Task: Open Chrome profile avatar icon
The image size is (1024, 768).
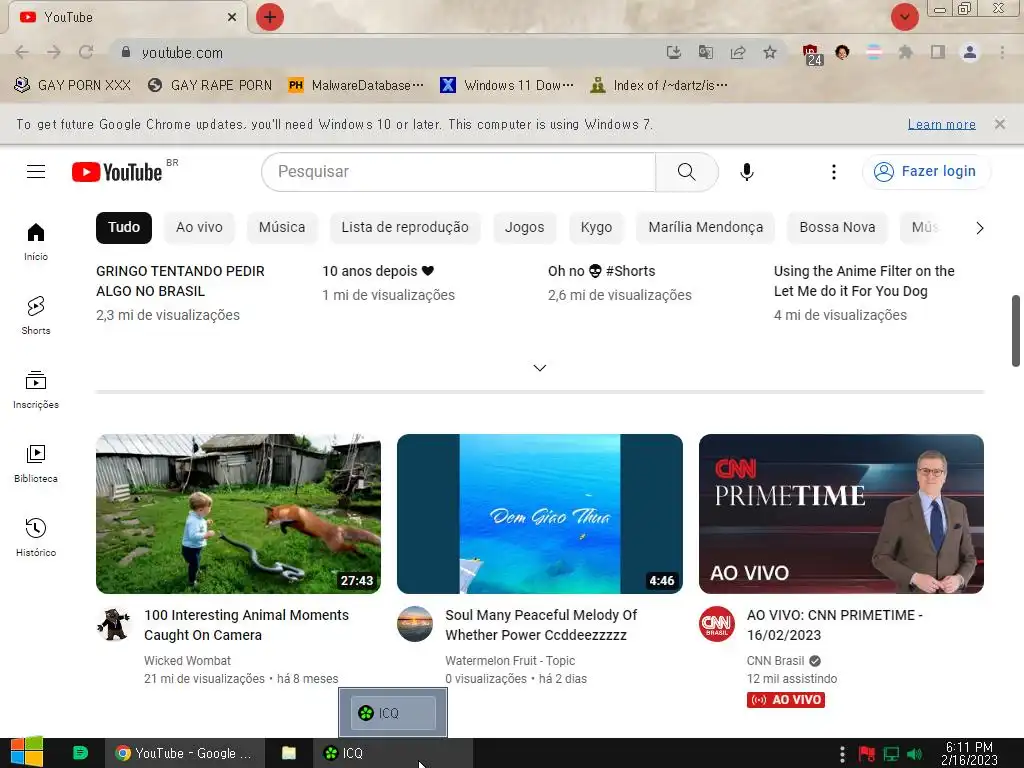Action: pyautogui.click(x=970, y=52)
